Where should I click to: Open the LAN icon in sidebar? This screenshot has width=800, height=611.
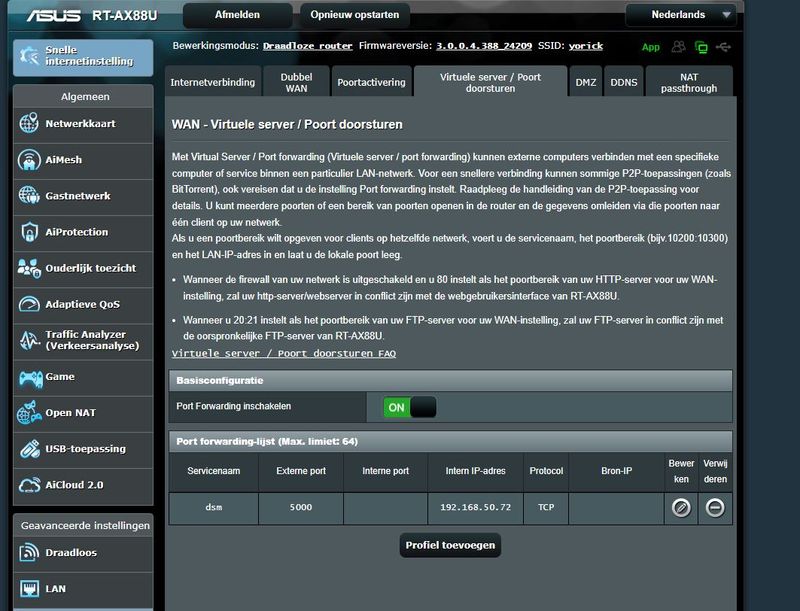(x=29, y=589)
